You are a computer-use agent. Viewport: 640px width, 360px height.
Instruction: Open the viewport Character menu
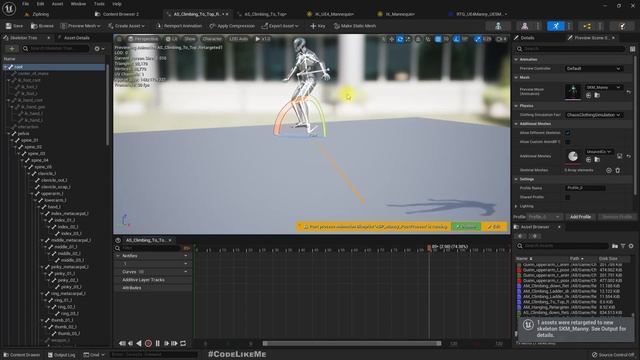tap(212, 39)
